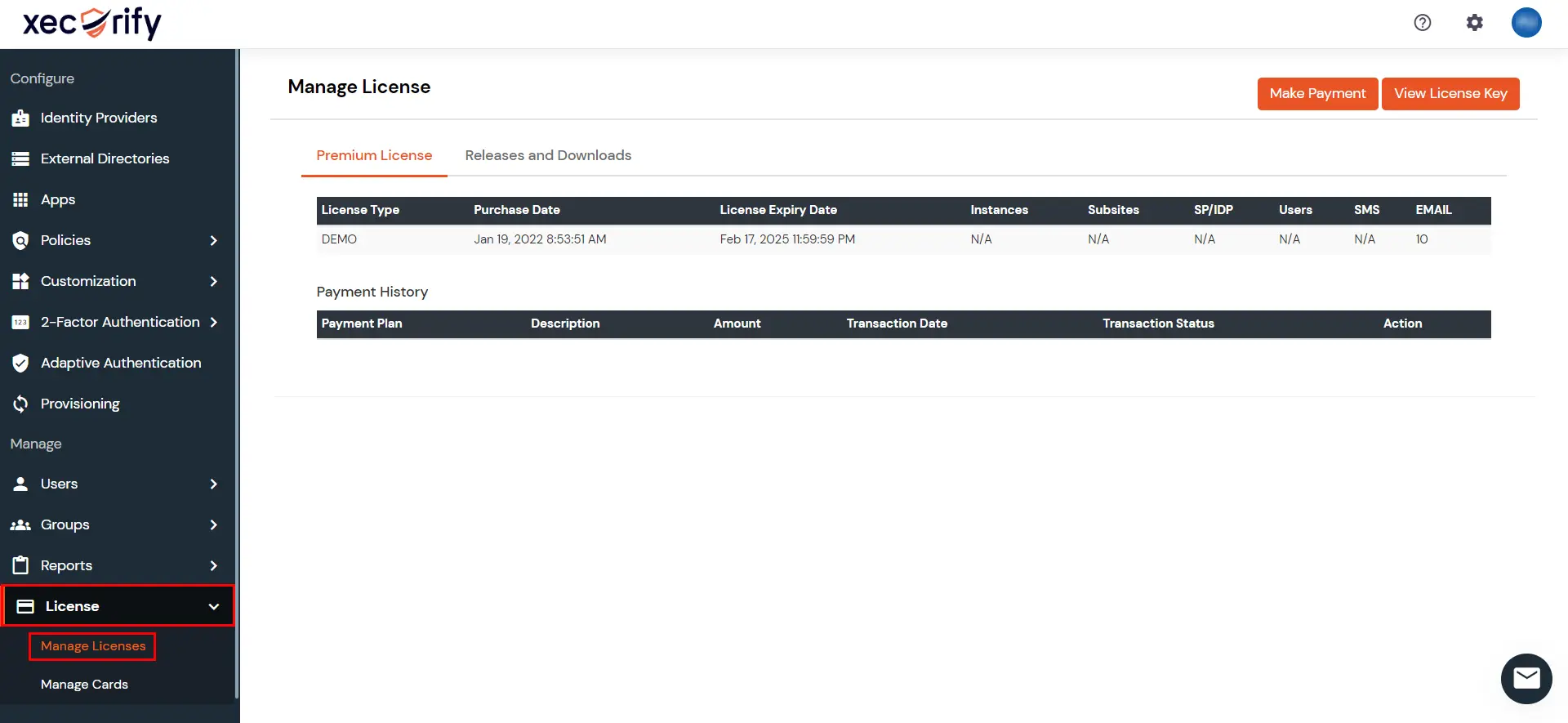
Task: Open the user profile avatar
Action: click(1526, 23)
